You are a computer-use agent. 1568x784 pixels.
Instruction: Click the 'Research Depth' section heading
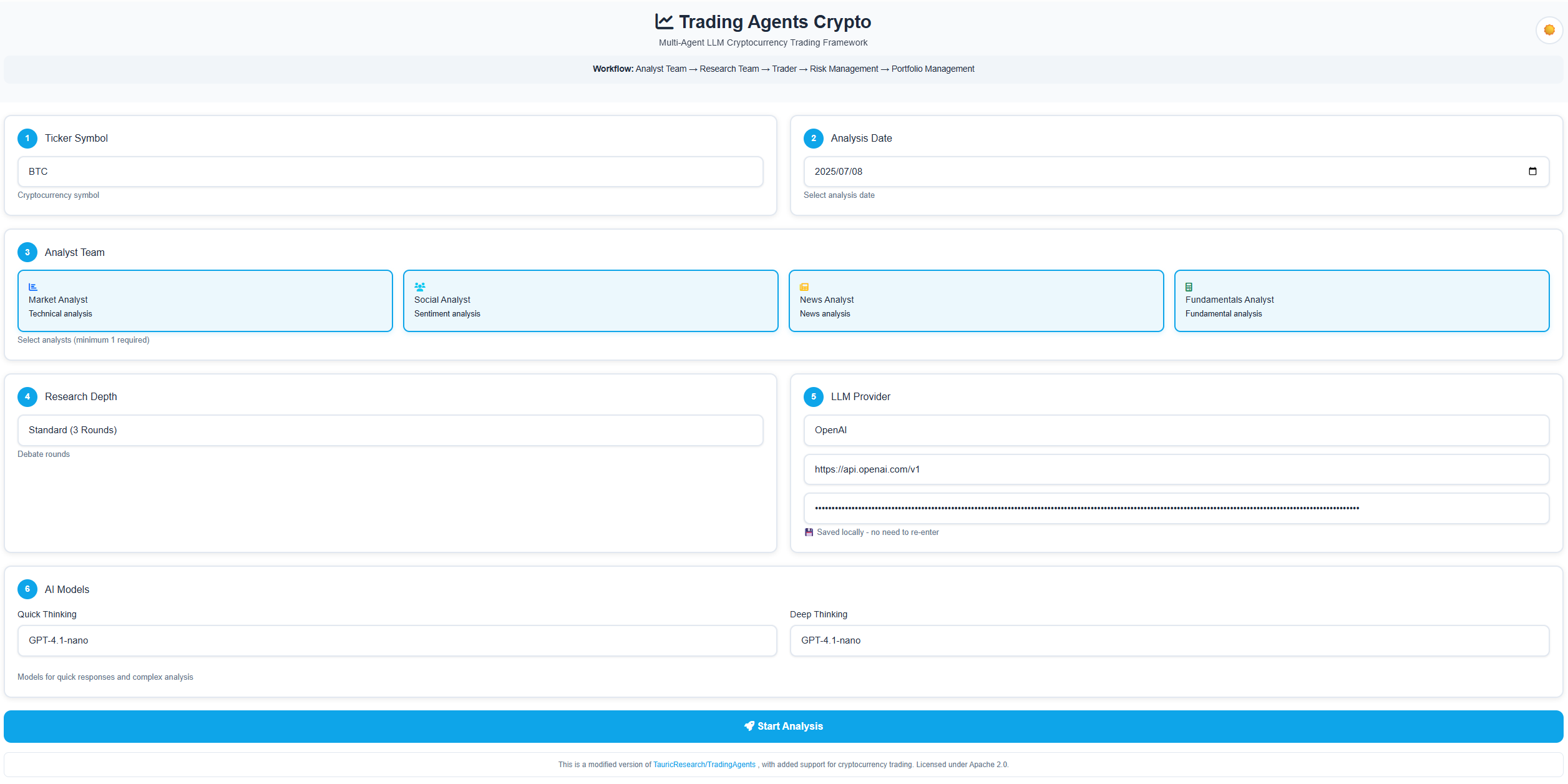(x=81, y=397)
